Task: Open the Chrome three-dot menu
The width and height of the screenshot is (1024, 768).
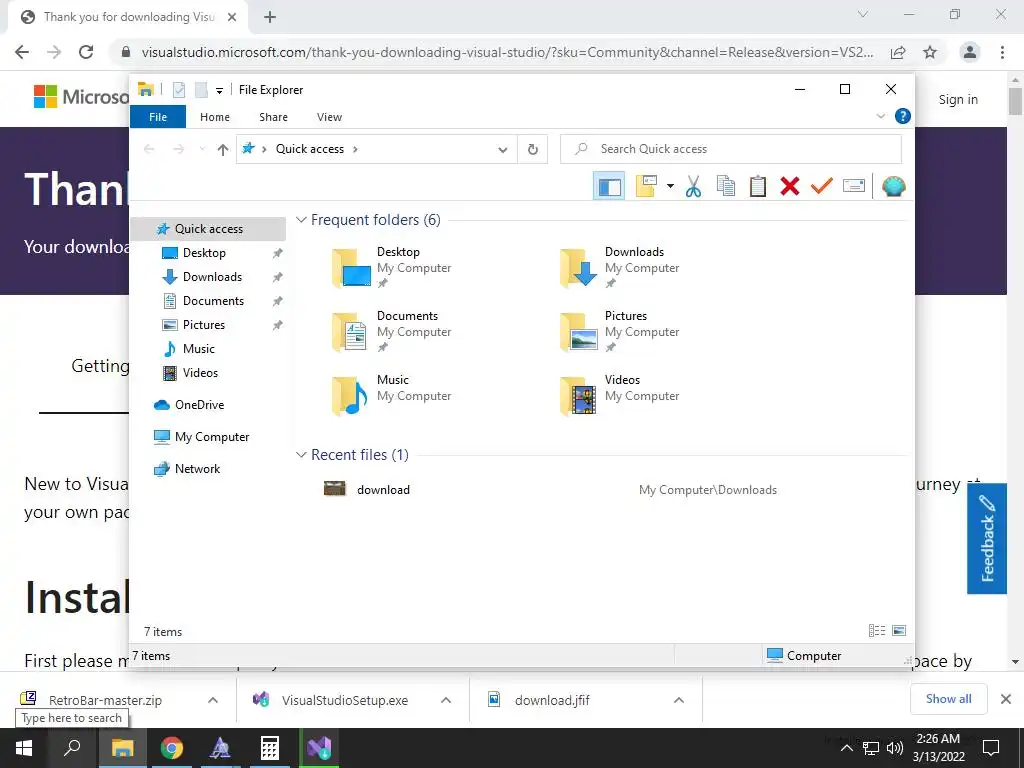Action: click(1002, 52)
